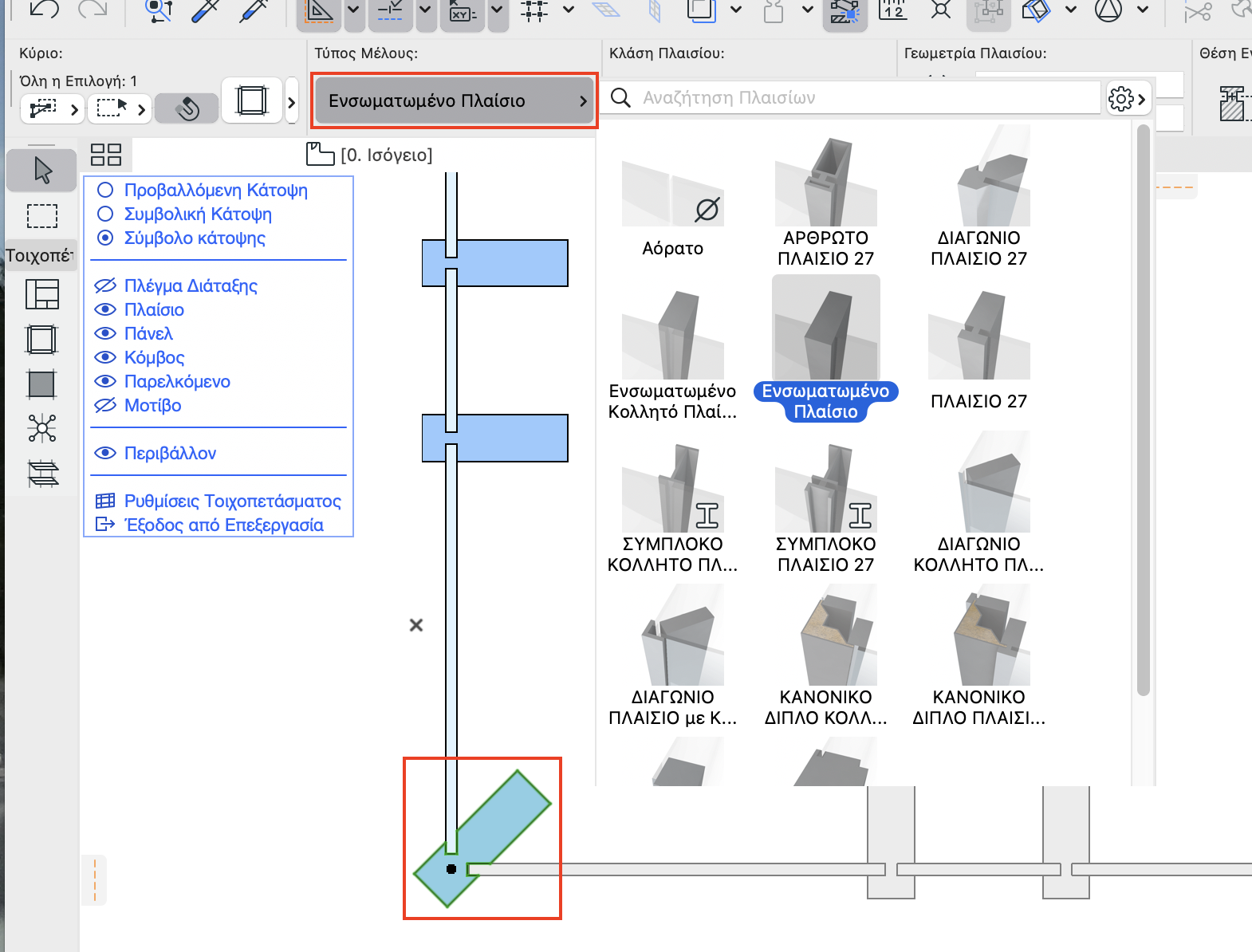Click the Pick Up Parameters eyedropper icon
The image size is (1252, 952).
(205, 11)
